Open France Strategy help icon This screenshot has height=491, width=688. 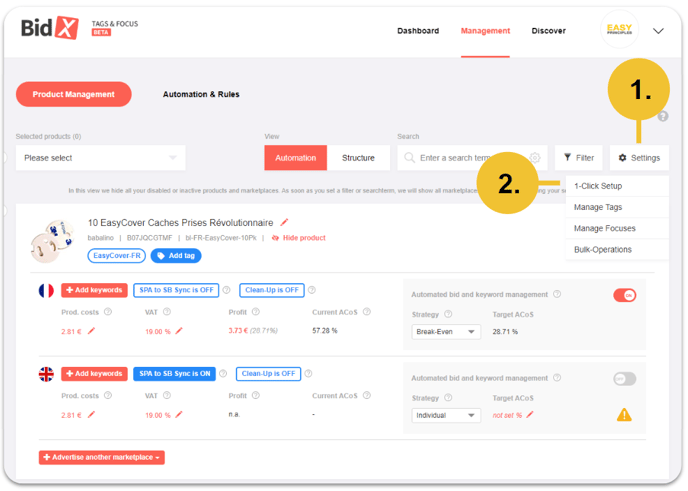click(x=448, y=314)
